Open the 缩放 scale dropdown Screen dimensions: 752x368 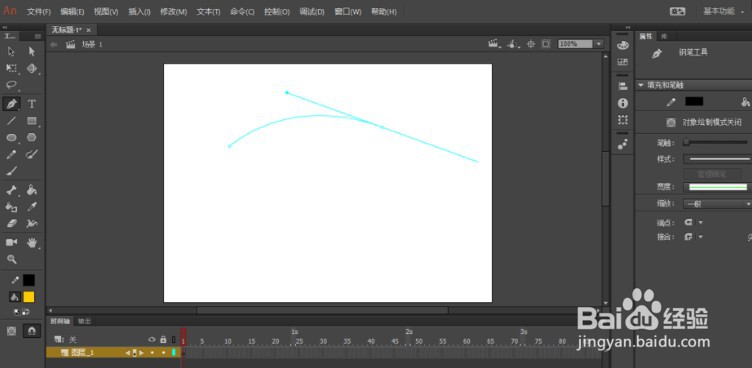[717, 204]
